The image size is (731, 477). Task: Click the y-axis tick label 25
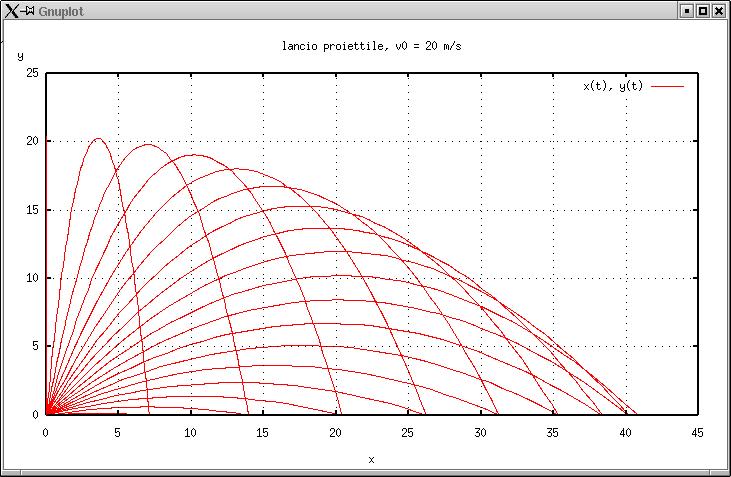coord(32,73)
